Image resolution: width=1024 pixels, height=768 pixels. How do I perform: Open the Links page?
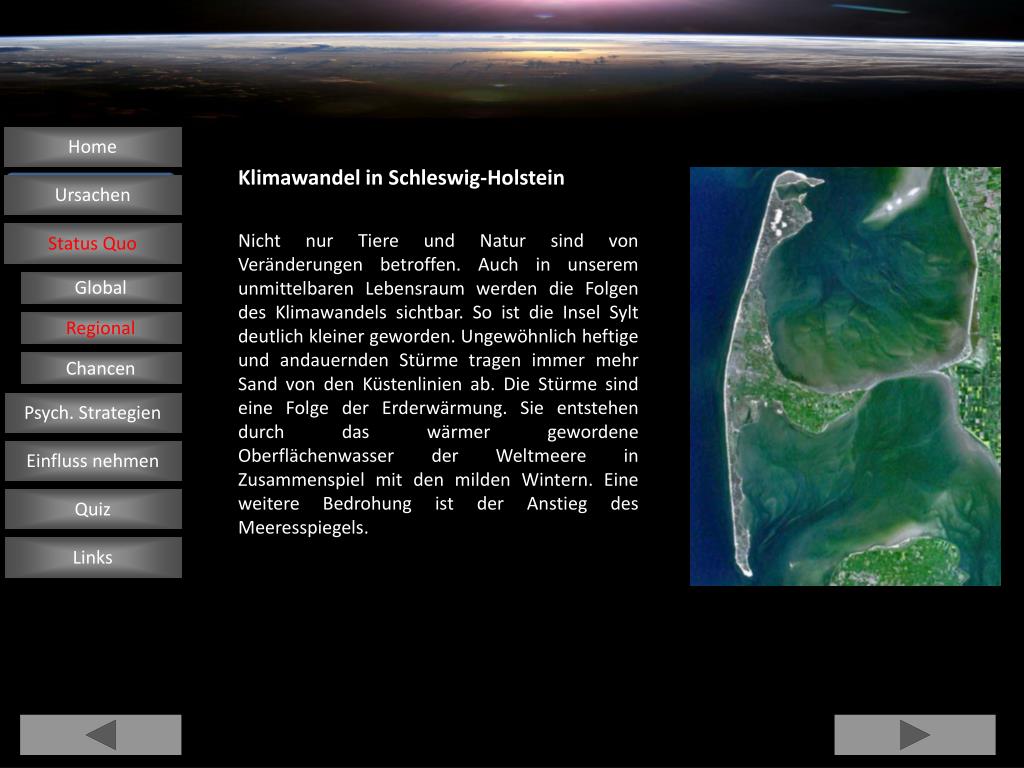coord(93,558)
